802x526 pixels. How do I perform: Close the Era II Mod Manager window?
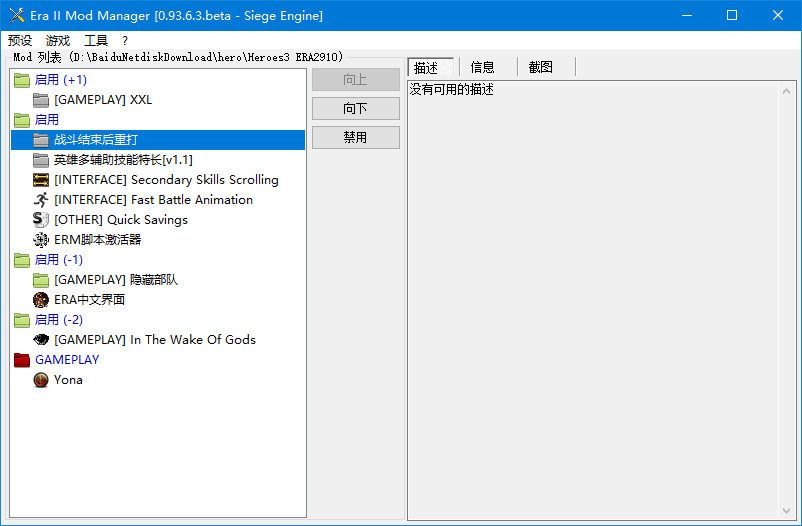click(x=778, y=15)
